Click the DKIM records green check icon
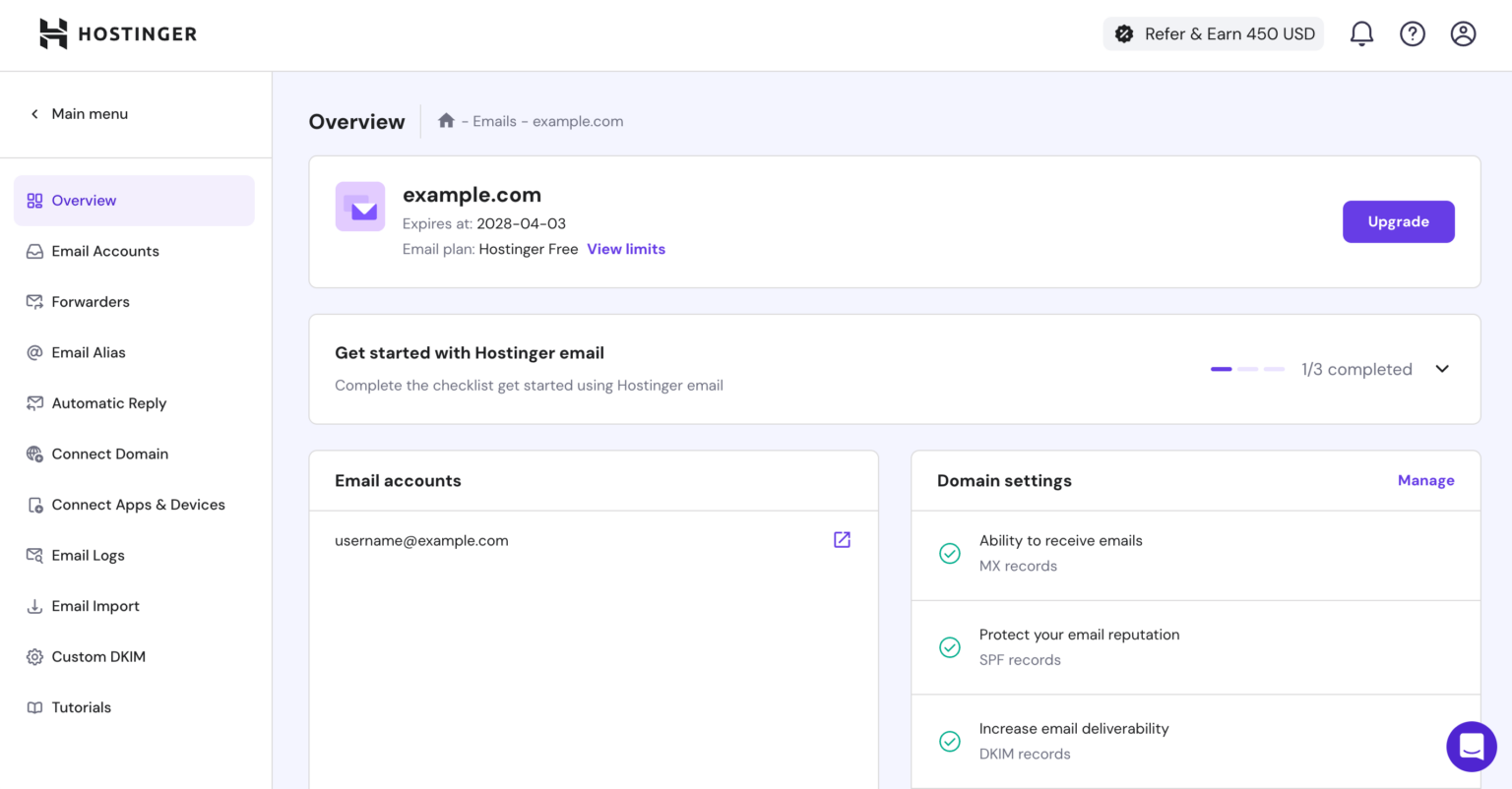 [950, 741]
